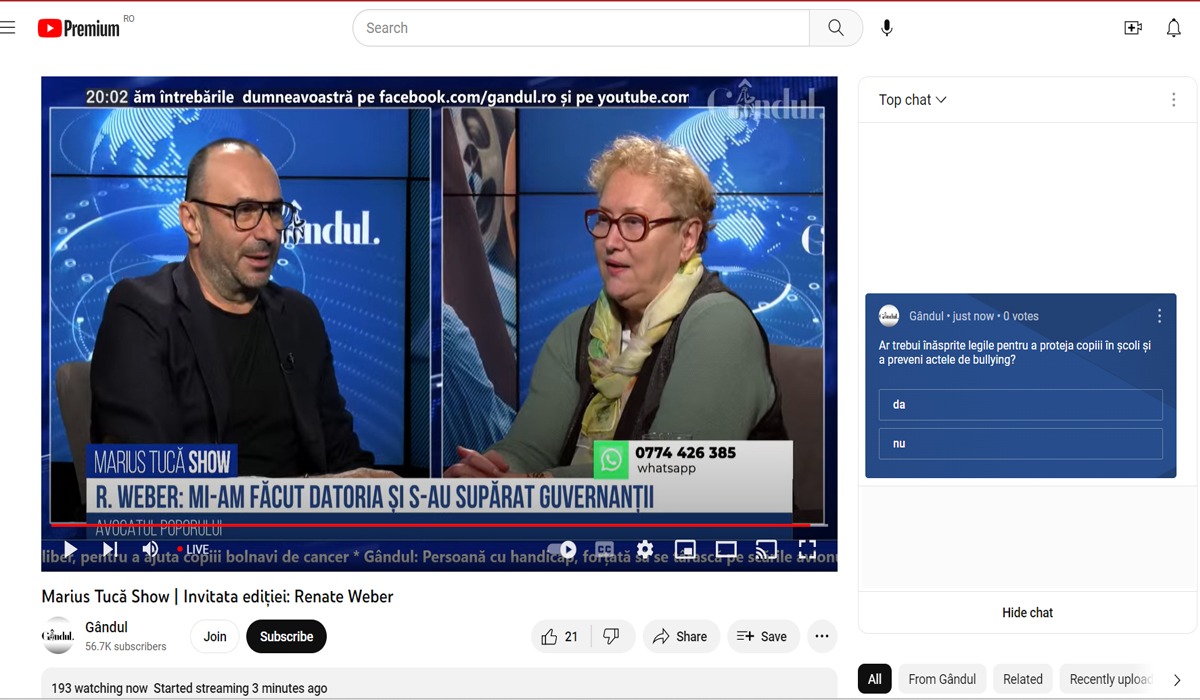Vote 'nu' in the poll
Image resolution: width=1200 pixels, height=700 pixels.
(1020, 443)
